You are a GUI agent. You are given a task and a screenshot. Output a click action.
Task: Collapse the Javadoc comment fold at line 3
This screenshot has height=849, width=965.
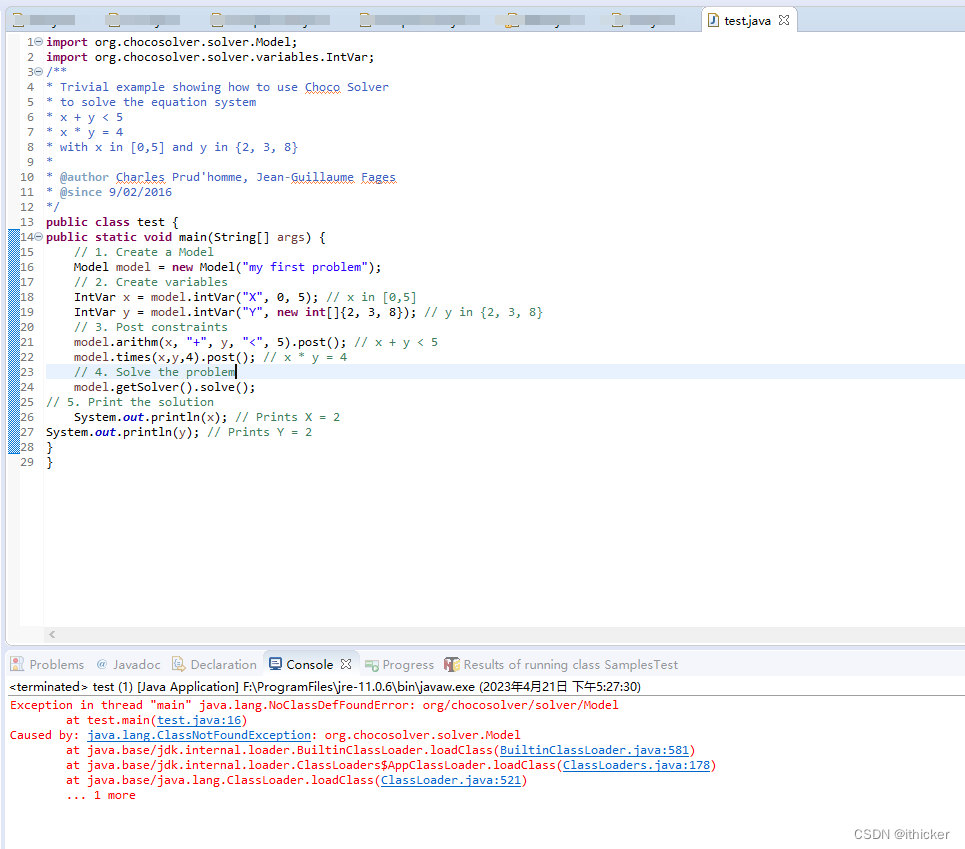[x=38, y=72]
